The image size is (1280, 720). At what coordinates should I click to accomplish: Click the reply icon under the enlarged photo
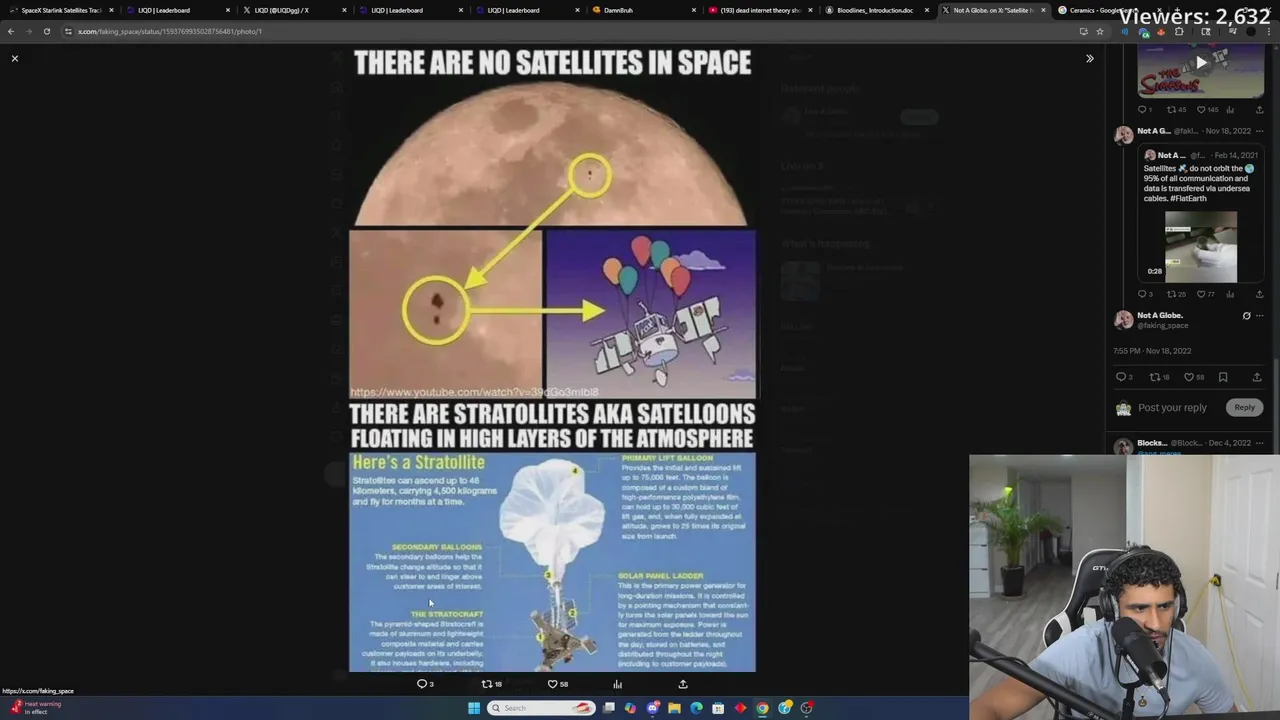coord(422,684)
